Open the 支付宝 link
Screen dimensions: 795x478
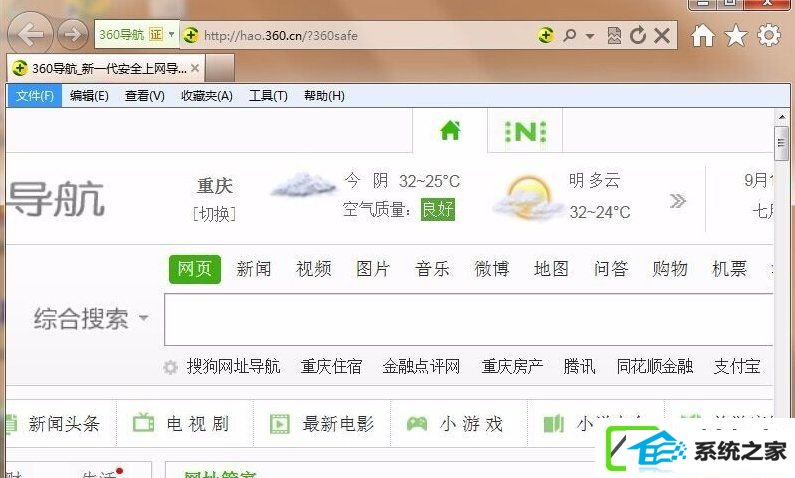[737, 366]
